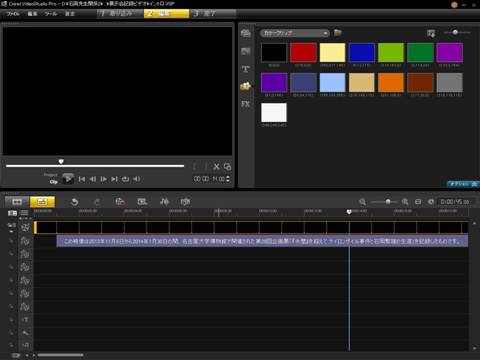Click the Video track icon
The image size is (480, 360).
(x=25, y=228)
